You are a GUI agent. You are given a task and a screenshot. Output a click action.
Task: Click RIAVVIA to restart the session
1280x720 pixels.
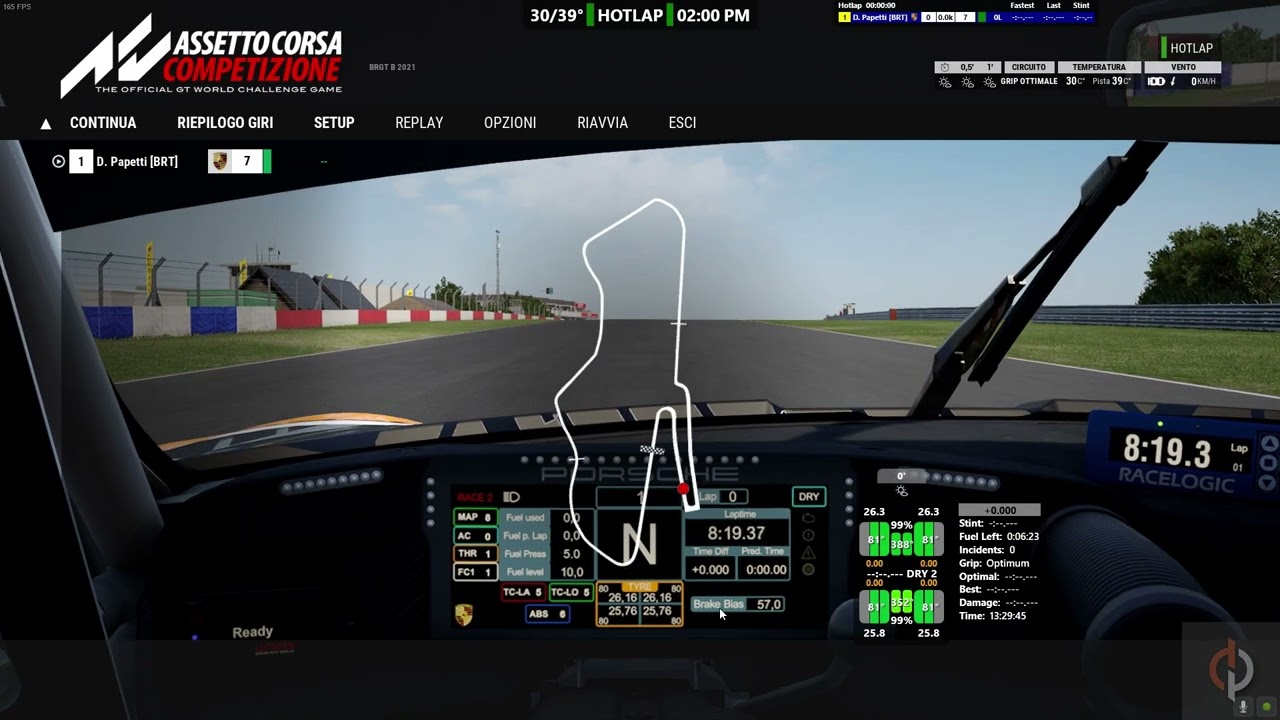pos(602,123)
